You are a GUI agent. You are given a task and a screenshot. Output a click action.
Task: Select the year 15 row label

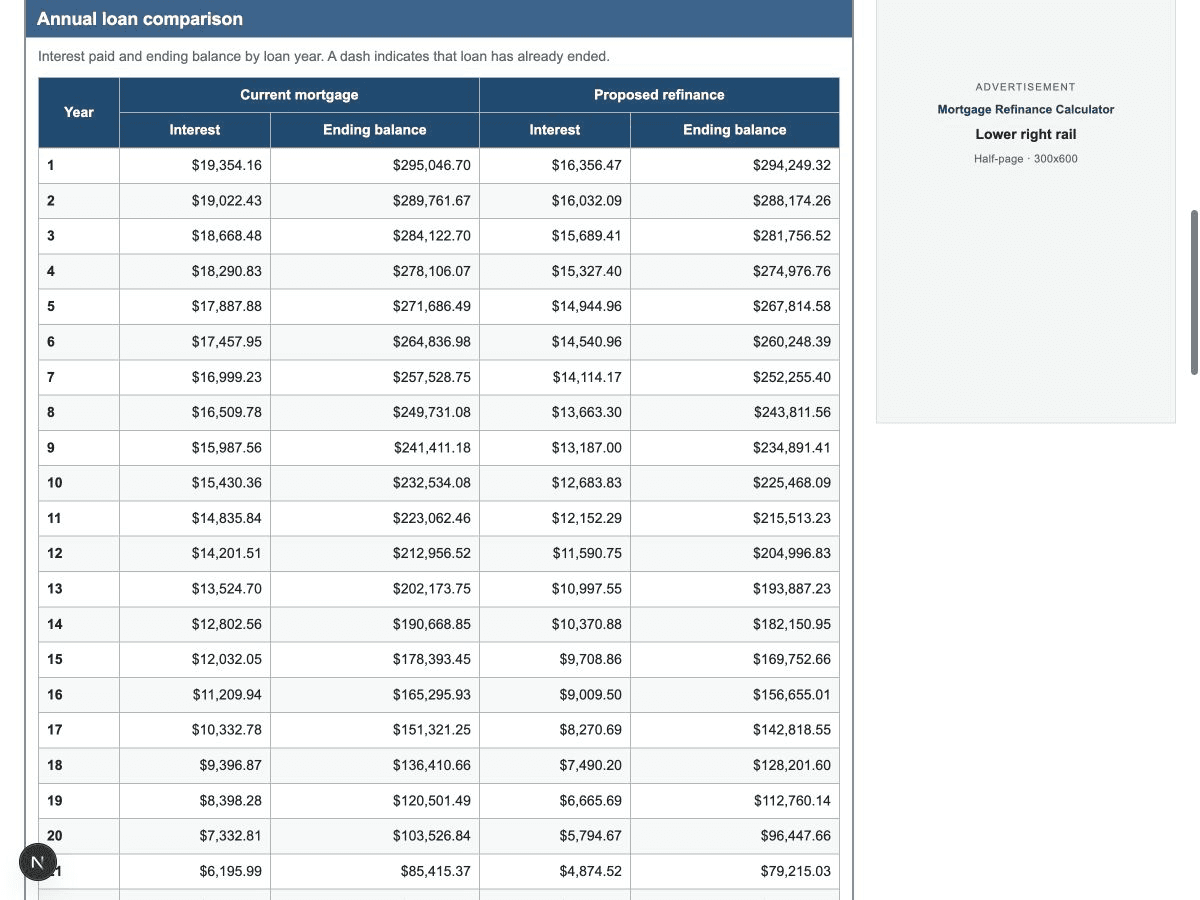coord(79,660)
